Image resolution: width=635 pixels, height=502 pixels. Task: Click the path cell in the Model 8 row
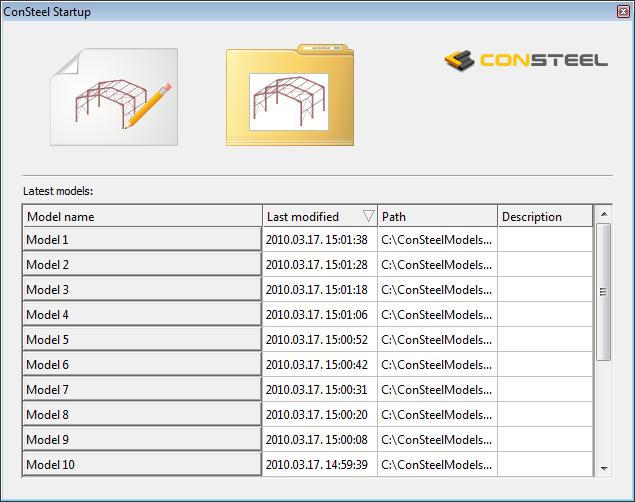pos(437,415)
